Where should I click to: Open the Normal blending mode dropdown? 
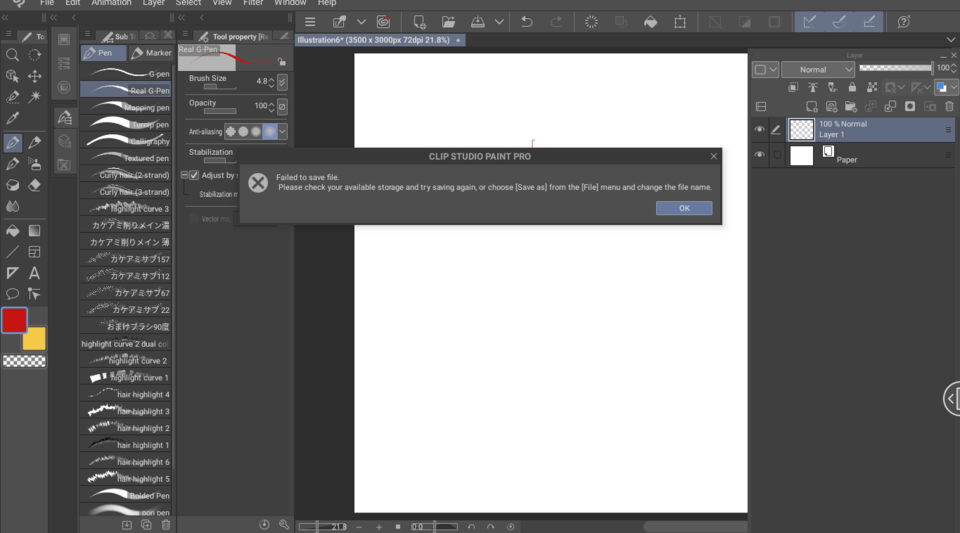tap(818, 70)
